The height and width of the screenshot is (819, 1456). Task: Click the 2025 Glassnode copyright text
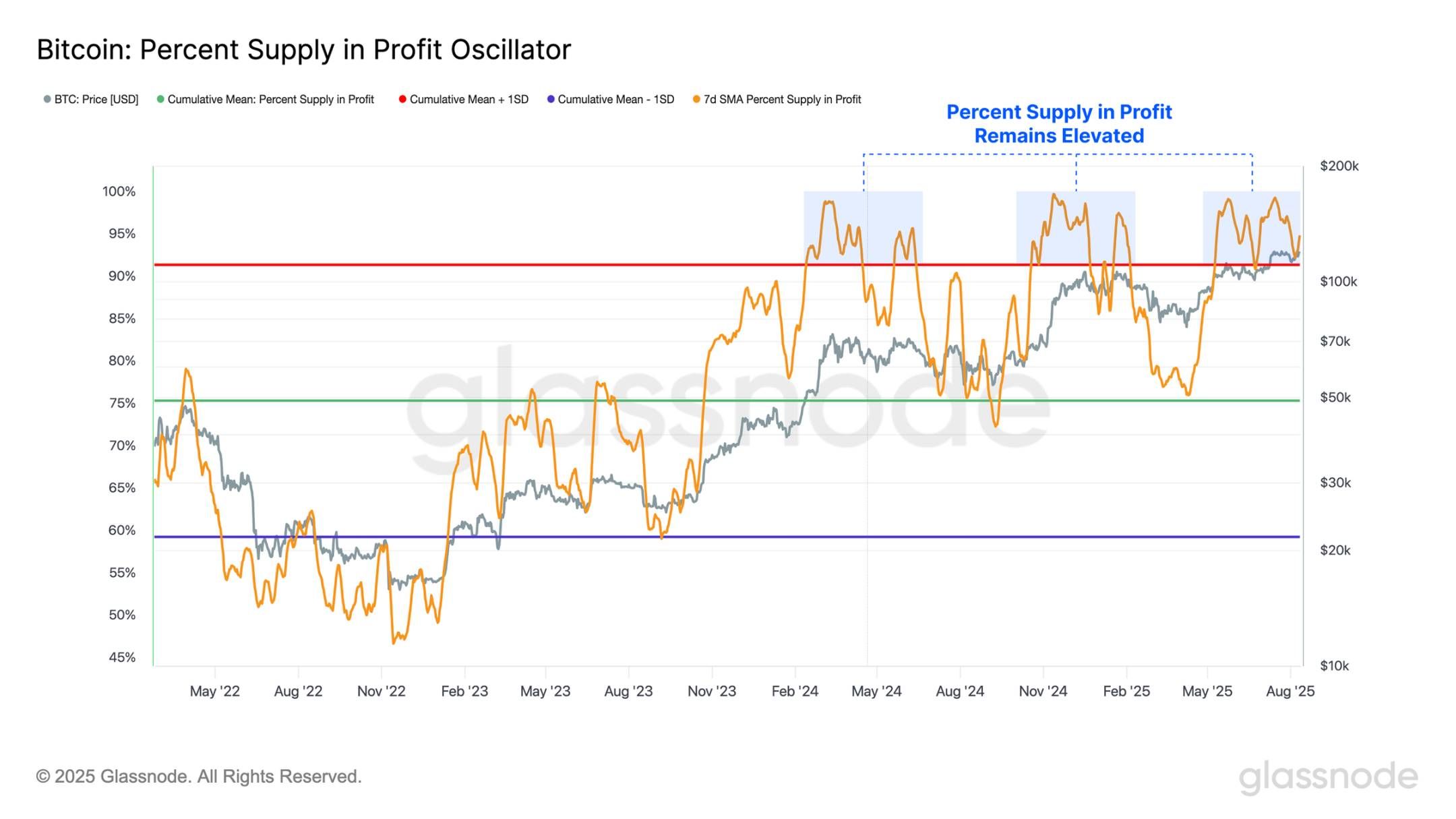(x=199, y=777)
